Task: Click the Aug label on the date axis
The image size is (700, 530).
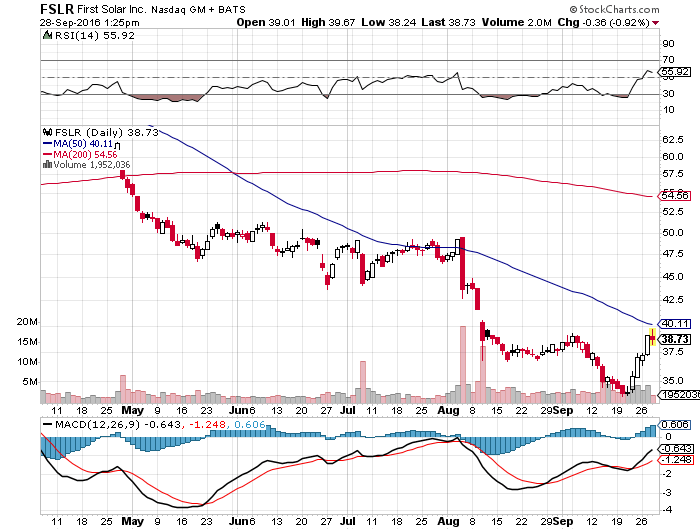Action: tap(445, 411)
